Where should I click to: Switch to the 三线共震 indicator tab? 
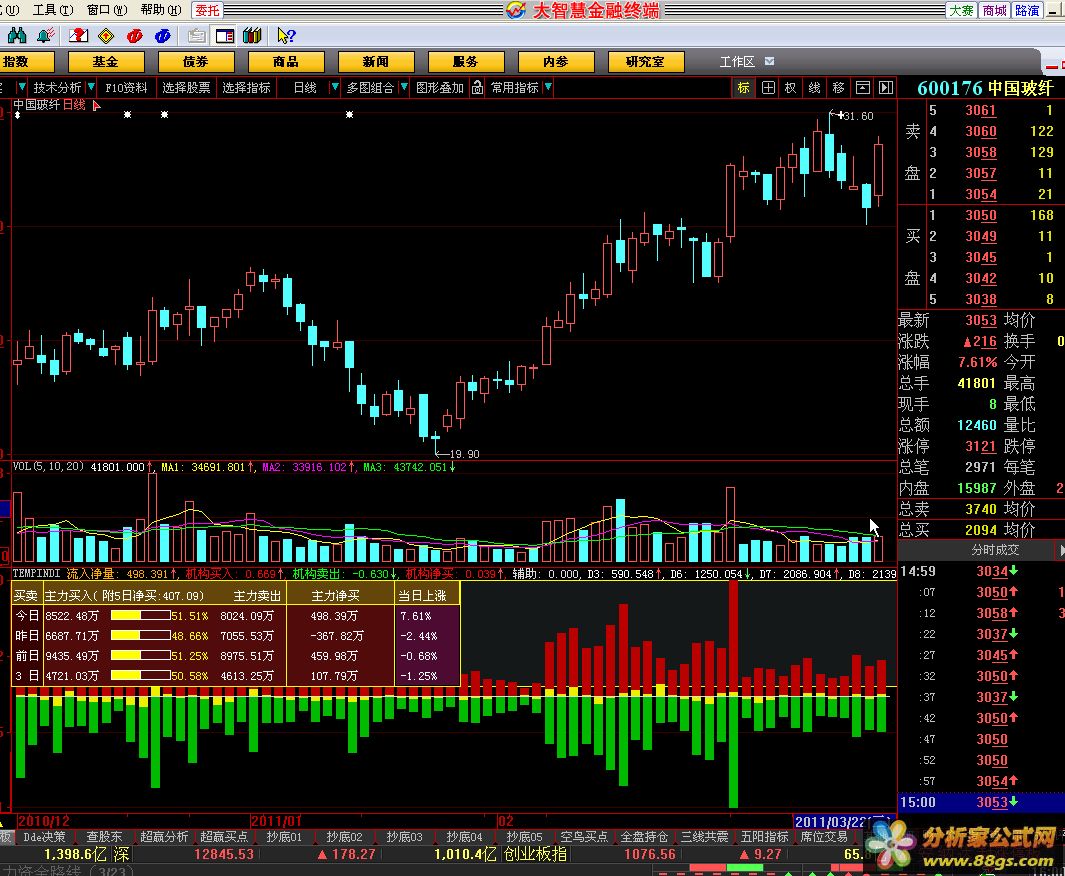tap(704, 837)
